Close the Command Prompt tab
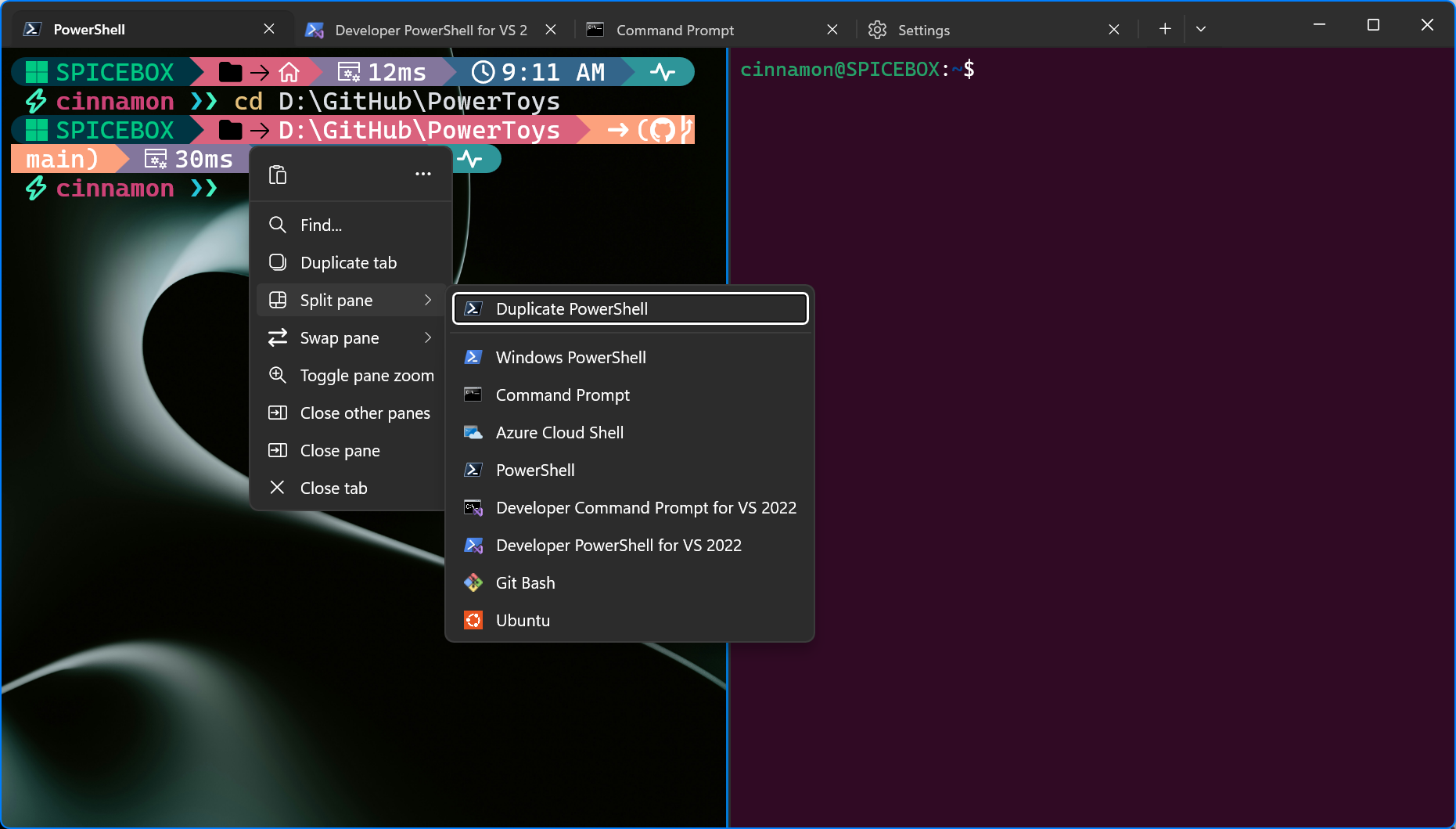1456x829 pixels. point(832,30)
